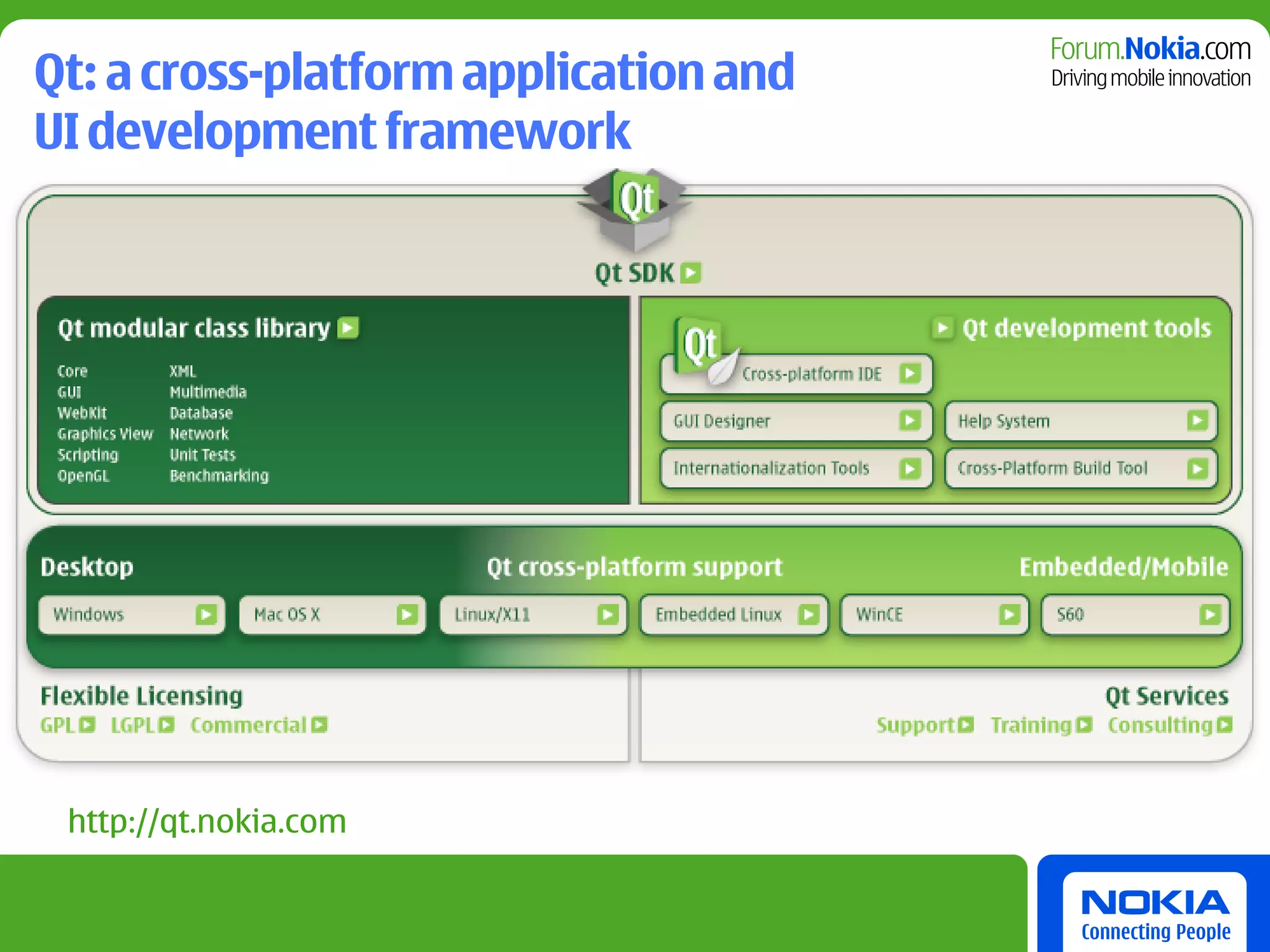Viewport: 1270px width, 952px height.
Task: Open the Cross-platform IDE box
Action: [x=812, y=374]
